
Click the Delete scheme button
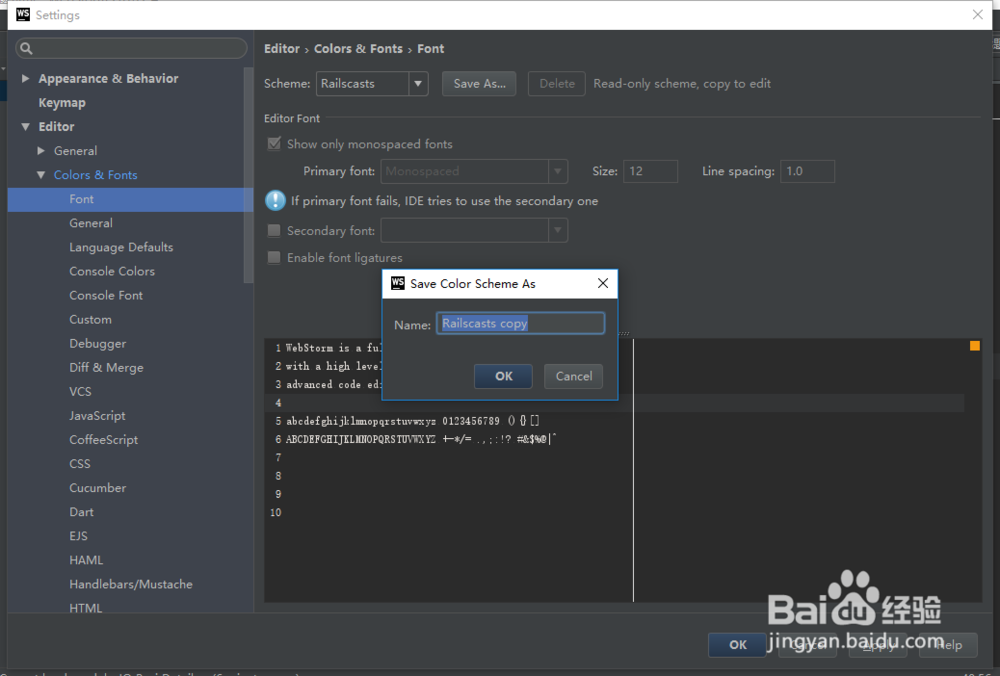(557, 84)
